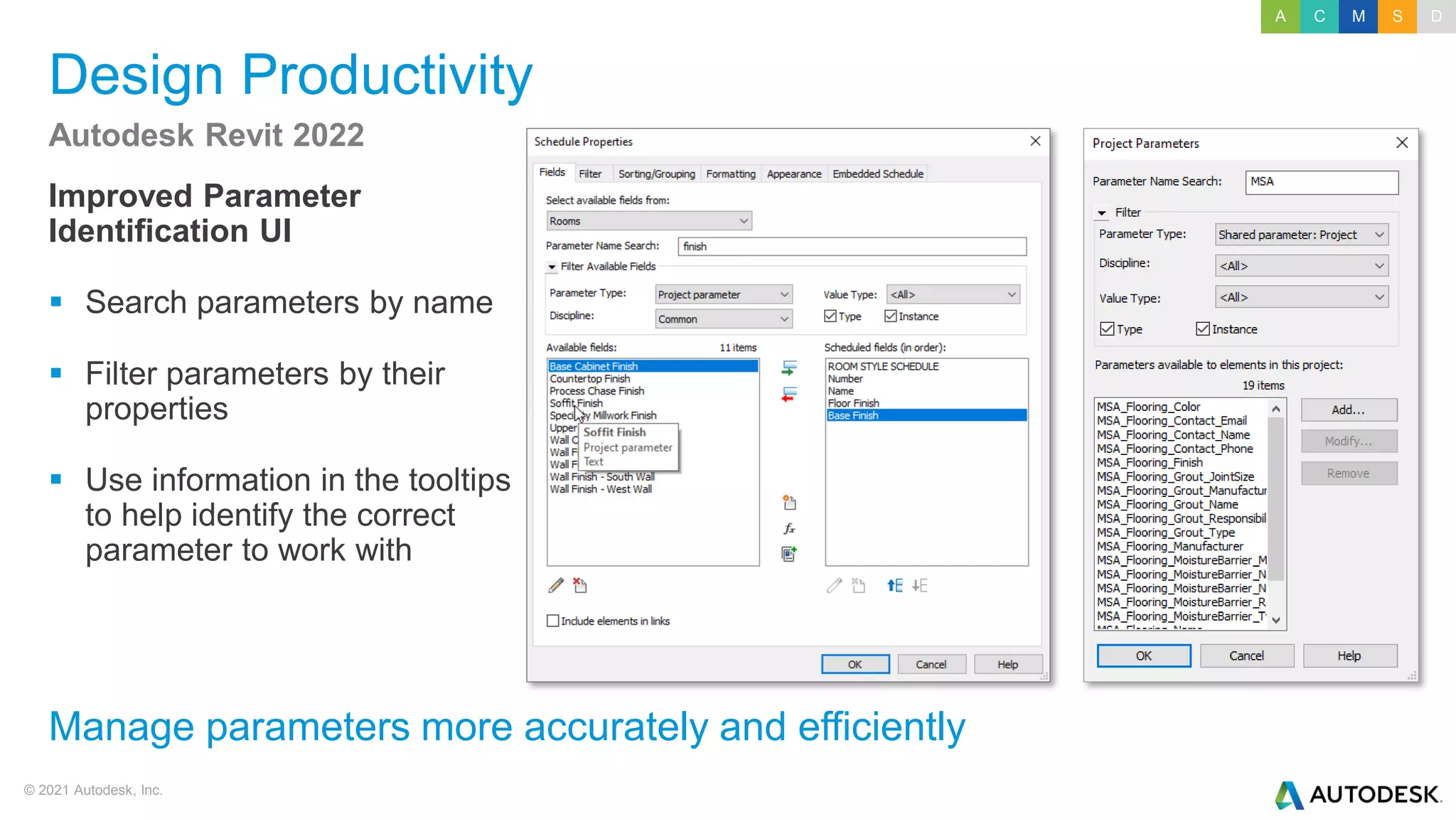Switch to the Sorting/Grouping tab
This screenshot has height=819, width=1456.
[657, 173]
